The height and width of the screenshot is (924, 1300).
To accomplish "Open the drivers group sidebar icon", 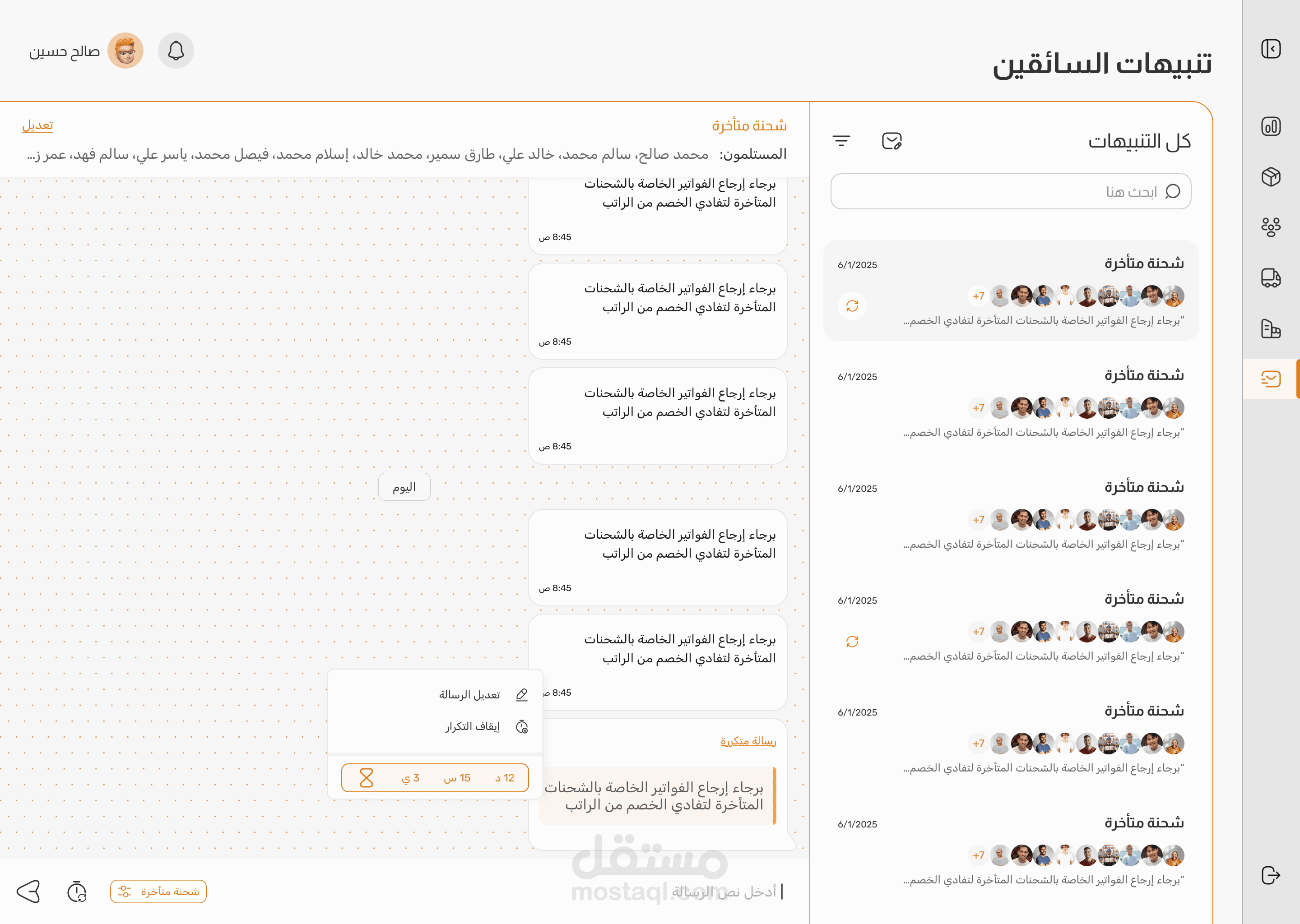I will [x=1270, y=227].
